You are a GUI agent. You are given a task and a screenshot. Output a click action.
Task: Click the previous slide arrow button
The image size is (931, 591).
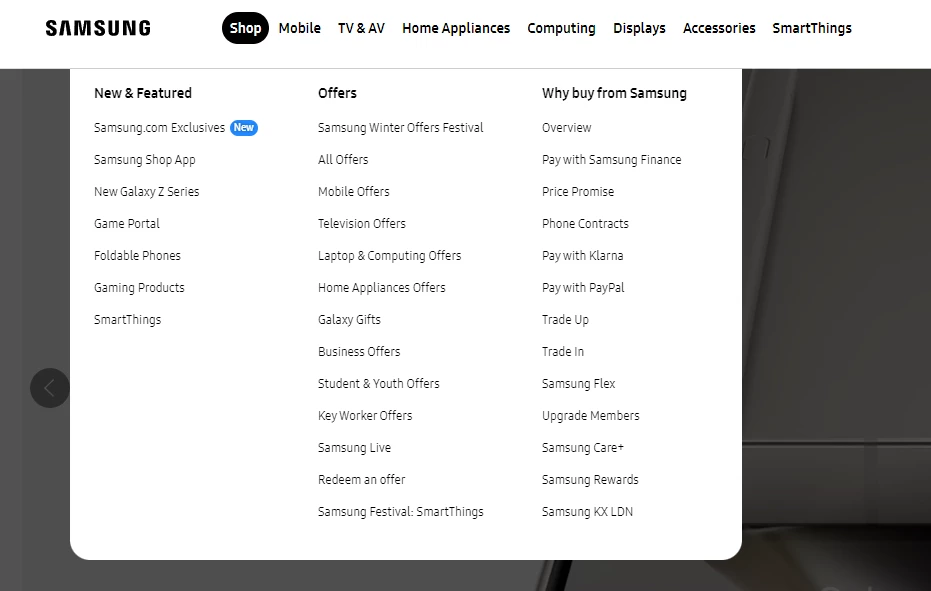[x=50, y=388]
